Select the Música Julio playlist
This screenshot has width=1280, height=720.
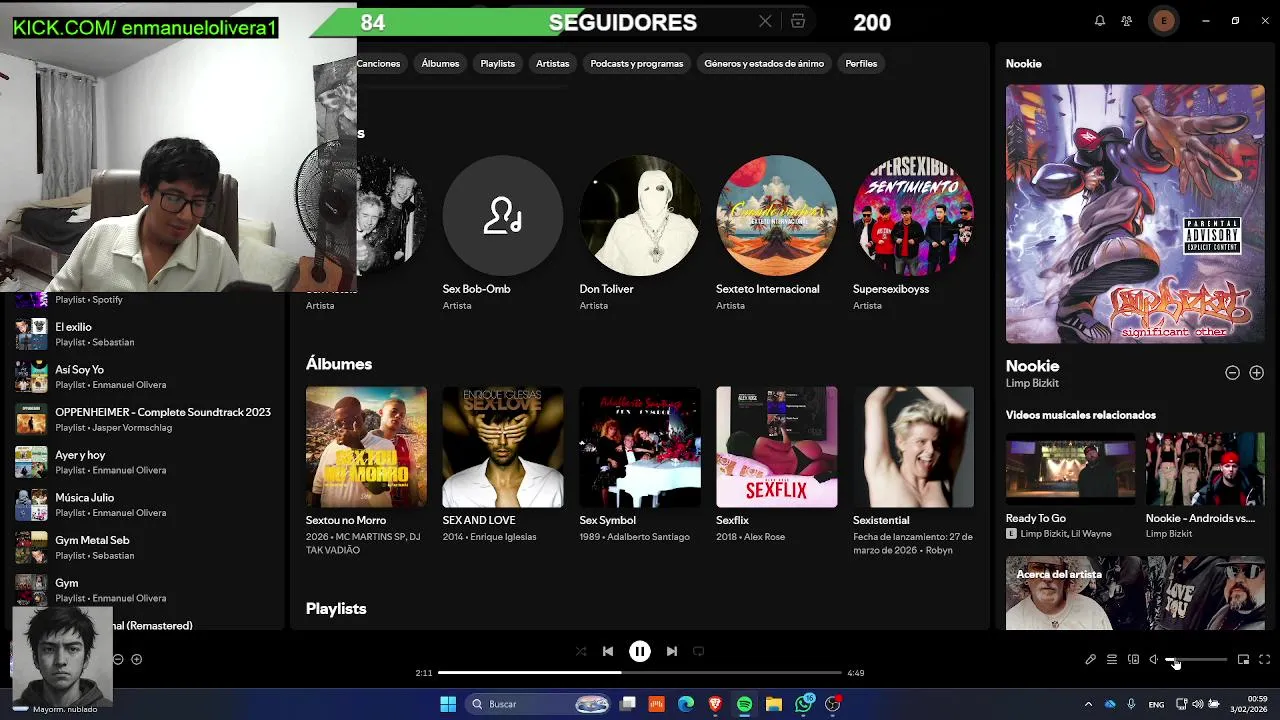(145, 505)
